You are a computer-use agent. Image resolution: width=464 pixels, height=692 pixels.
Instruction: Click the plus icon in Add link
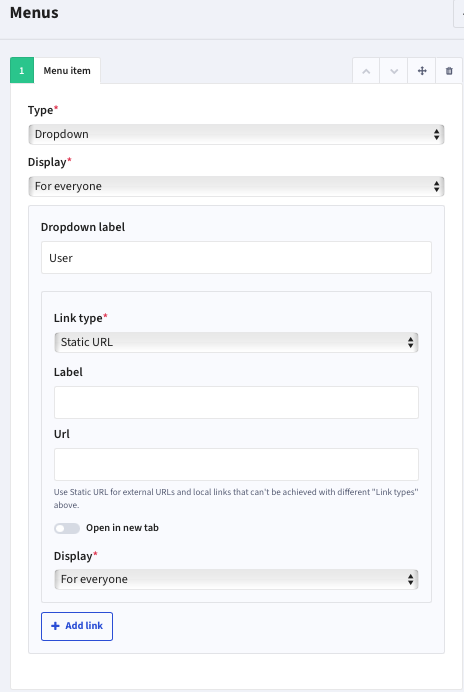pos(55,626)
